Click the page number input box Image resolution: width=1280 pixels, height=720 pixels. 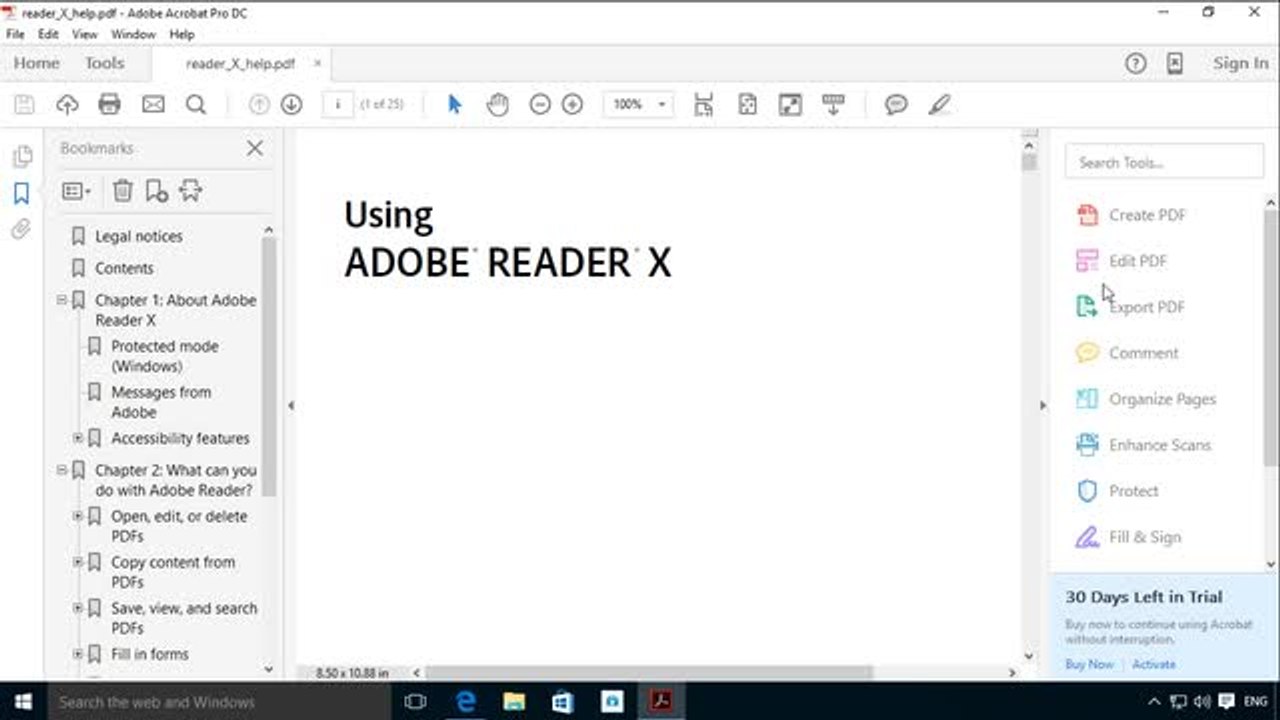(338, 104)
